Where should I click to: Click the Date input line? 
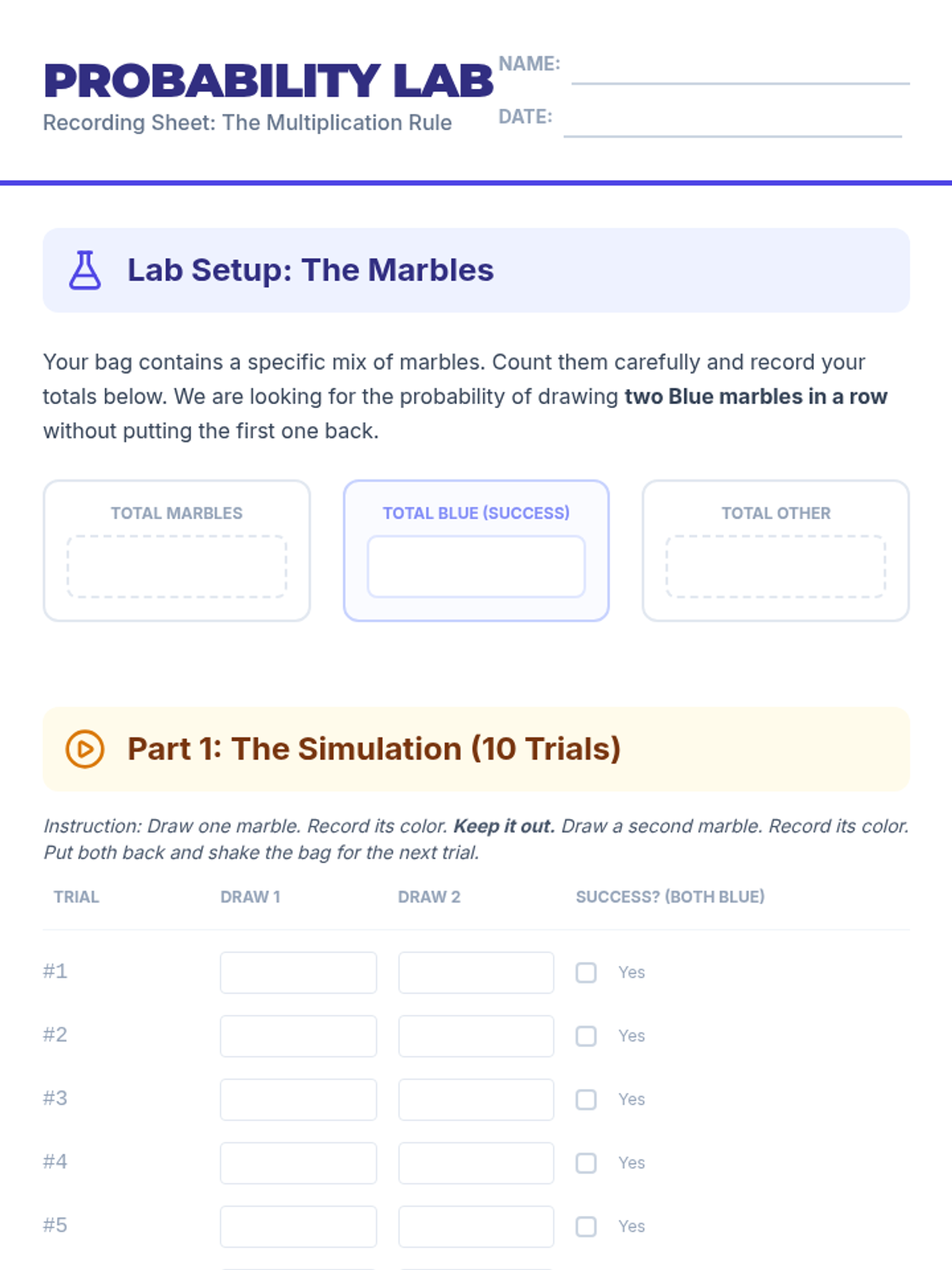click(x=732, y=123)
